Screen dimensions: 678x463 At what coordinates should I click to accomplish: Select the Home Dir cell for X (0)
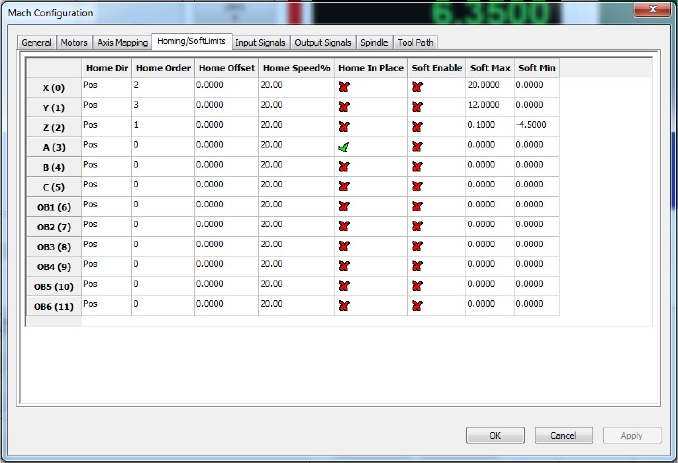click(106, 87)
